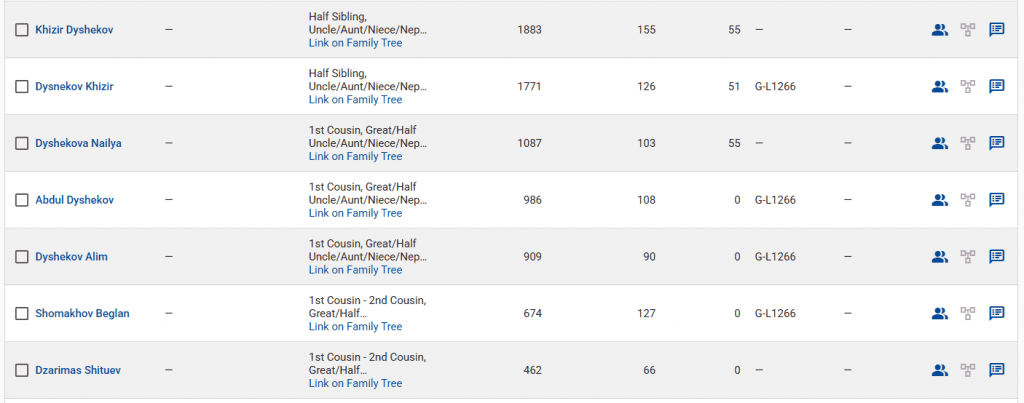
Task: View family tree icon for Dysnekov Khizir
Action: (968, 86)
